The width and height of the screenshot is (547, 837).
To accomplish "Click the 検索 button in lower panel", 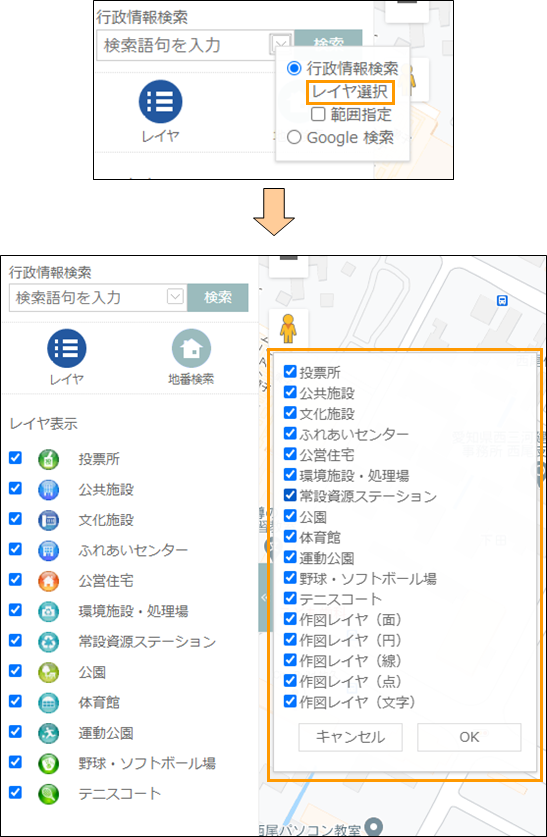I will pyautogui.click(x=218, y=297).
